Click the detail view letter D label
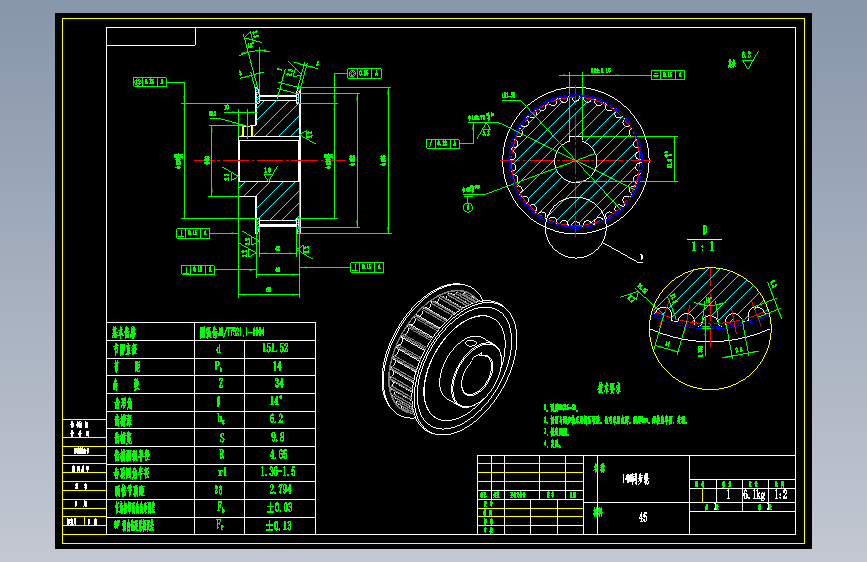 [x=704, y=230]
